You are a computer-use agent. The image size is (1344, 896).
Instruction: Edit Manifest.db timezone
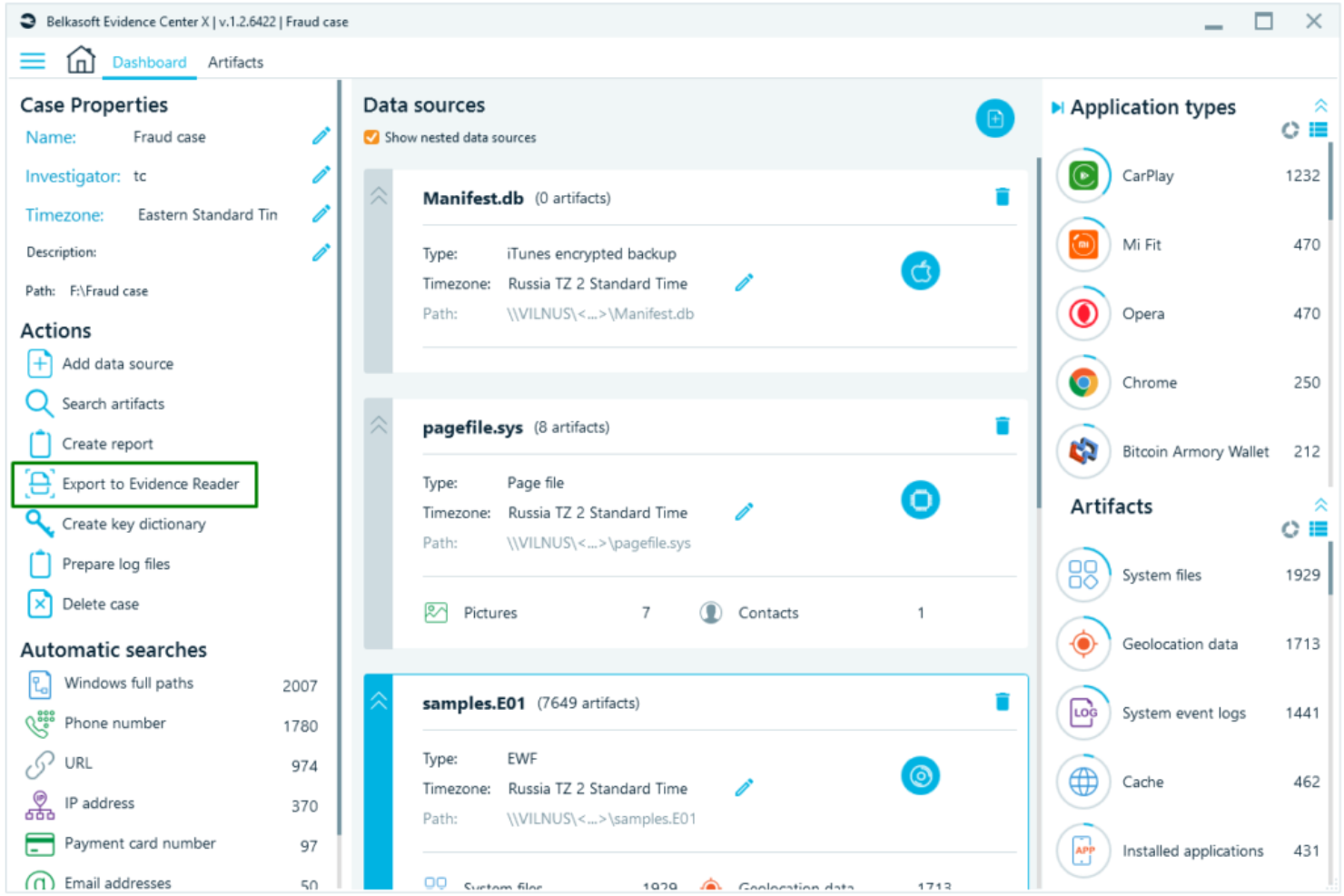point(744,283)
